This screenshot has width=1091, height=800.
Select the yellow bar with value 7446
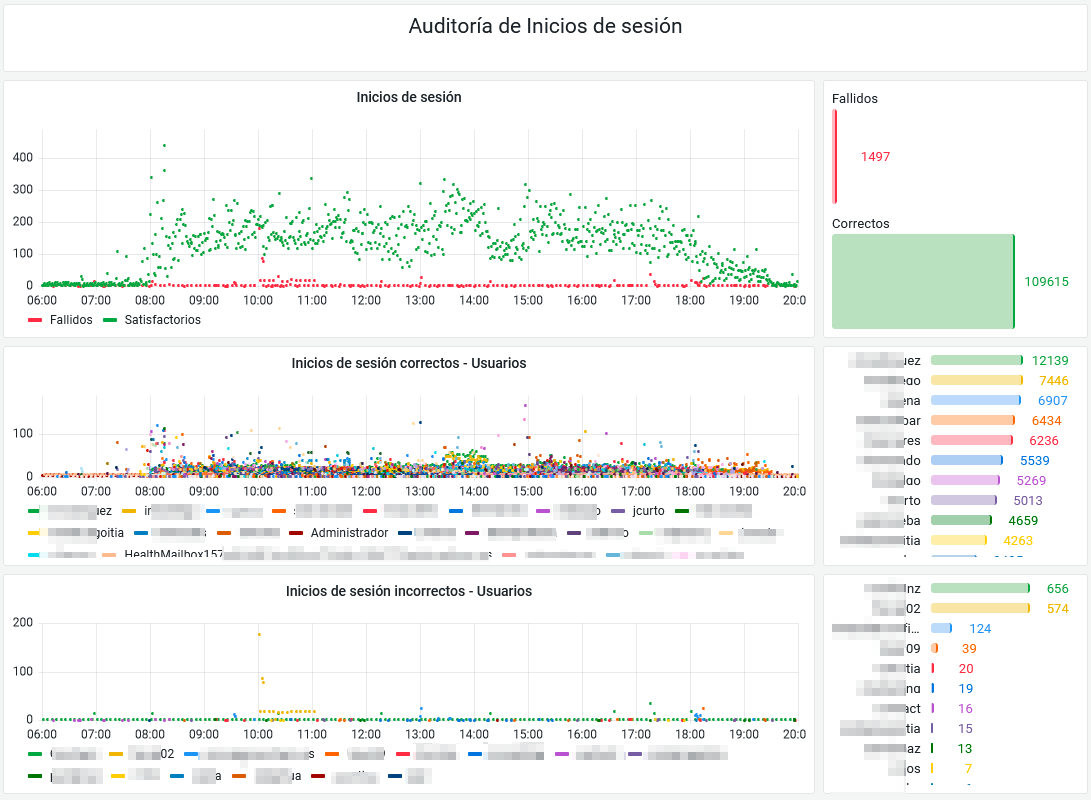[x=976, y=380]
